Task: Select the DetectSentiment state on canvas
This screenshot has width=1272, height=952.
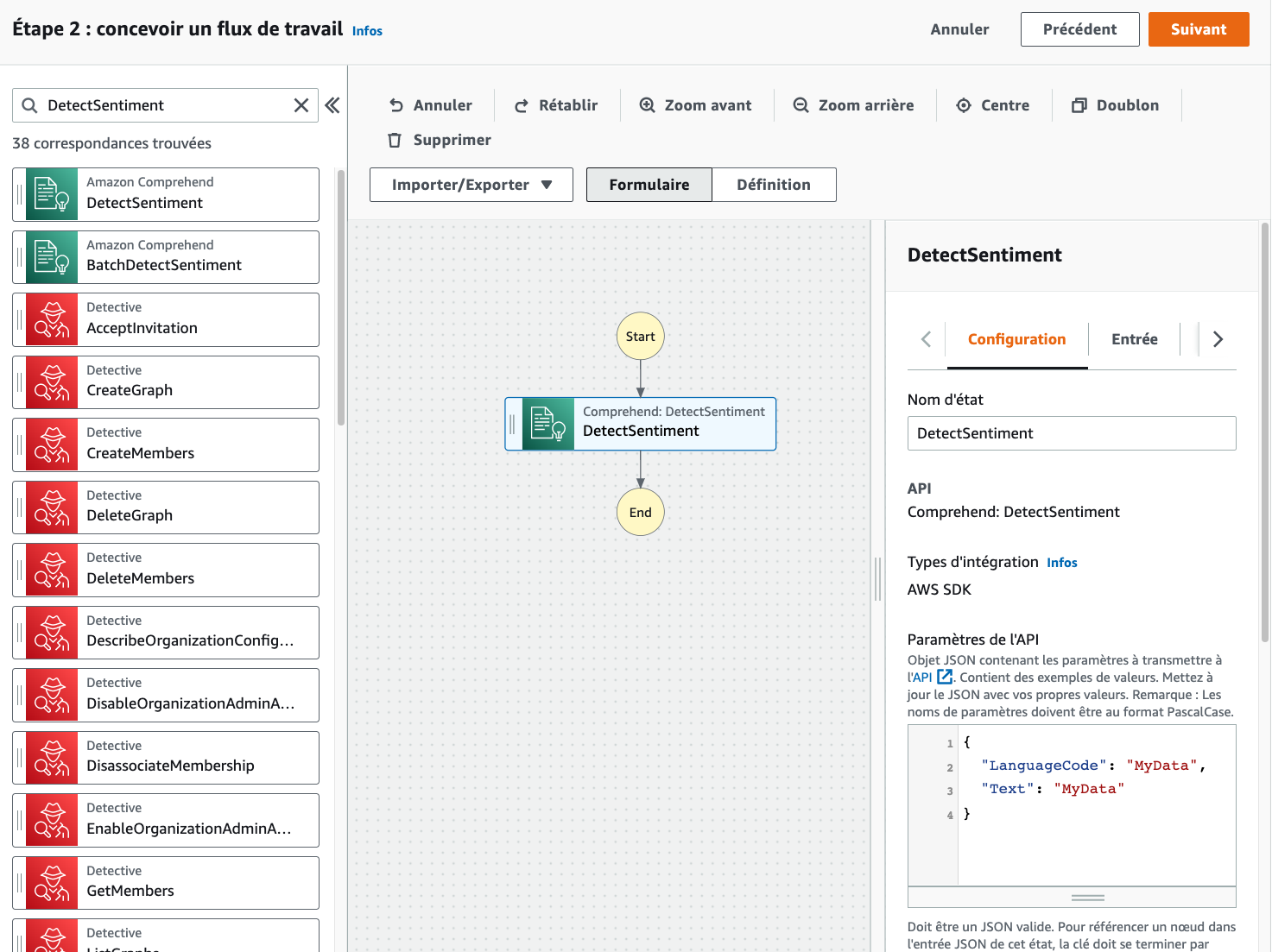Action: click(x=641, y=424)
